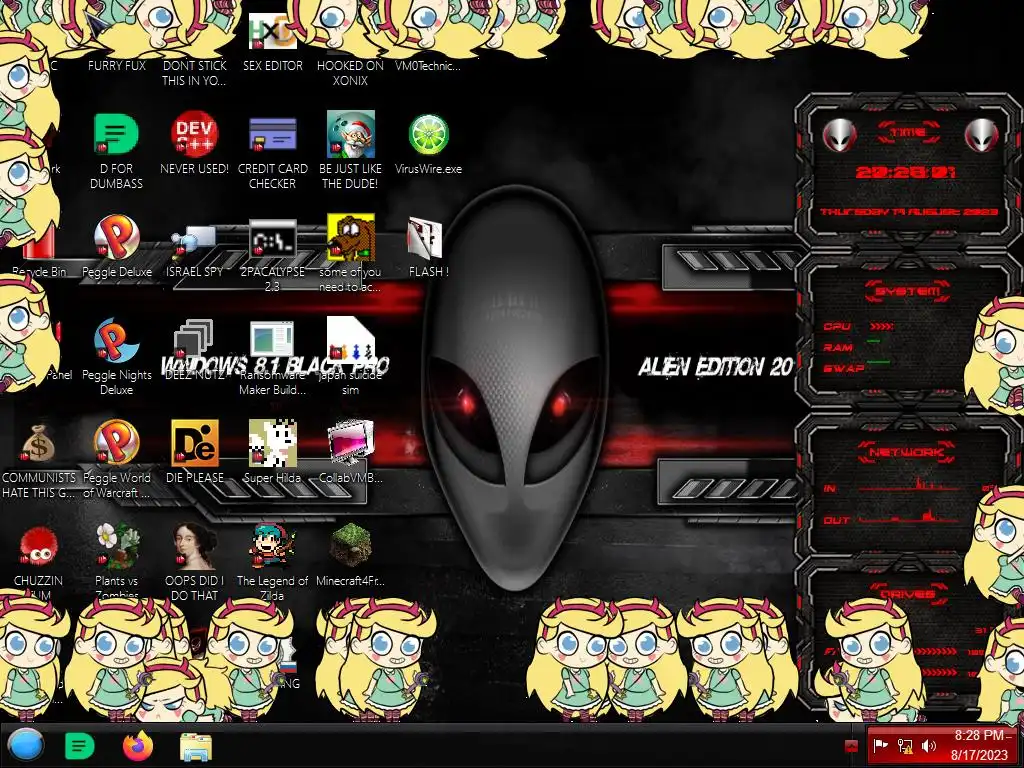Open the FLASH ! solitaire cards icon
This screenshot has height=768, width=1024.
tap(424, 238)
